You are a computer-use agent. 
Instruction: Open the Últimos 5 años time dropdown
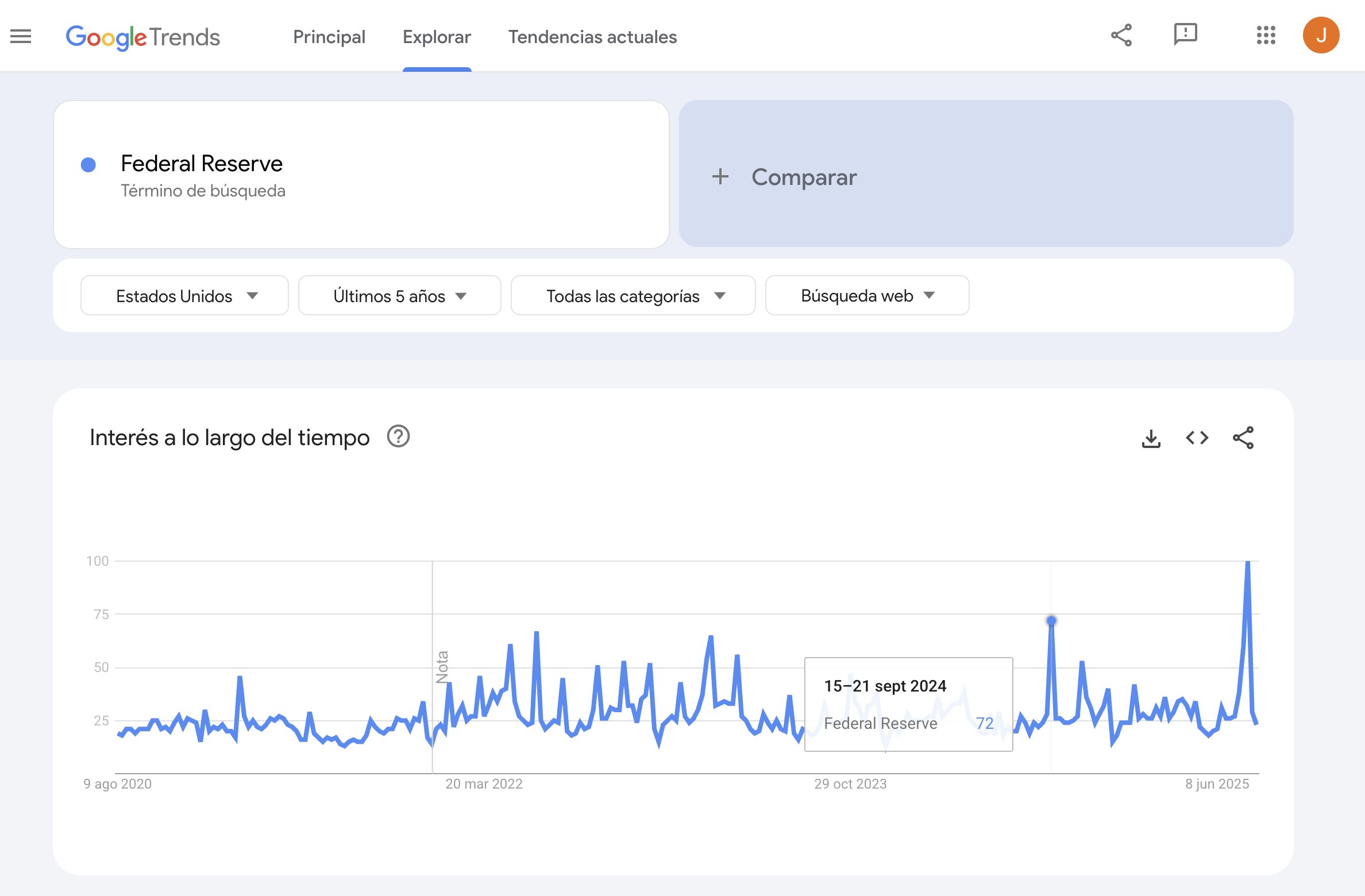click(x=399, y=296)
